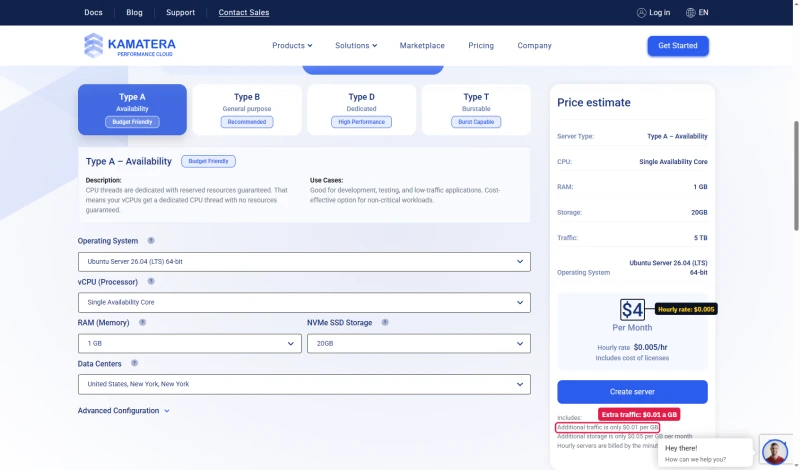Click the Traffic 5 TB value

point(701,238)
